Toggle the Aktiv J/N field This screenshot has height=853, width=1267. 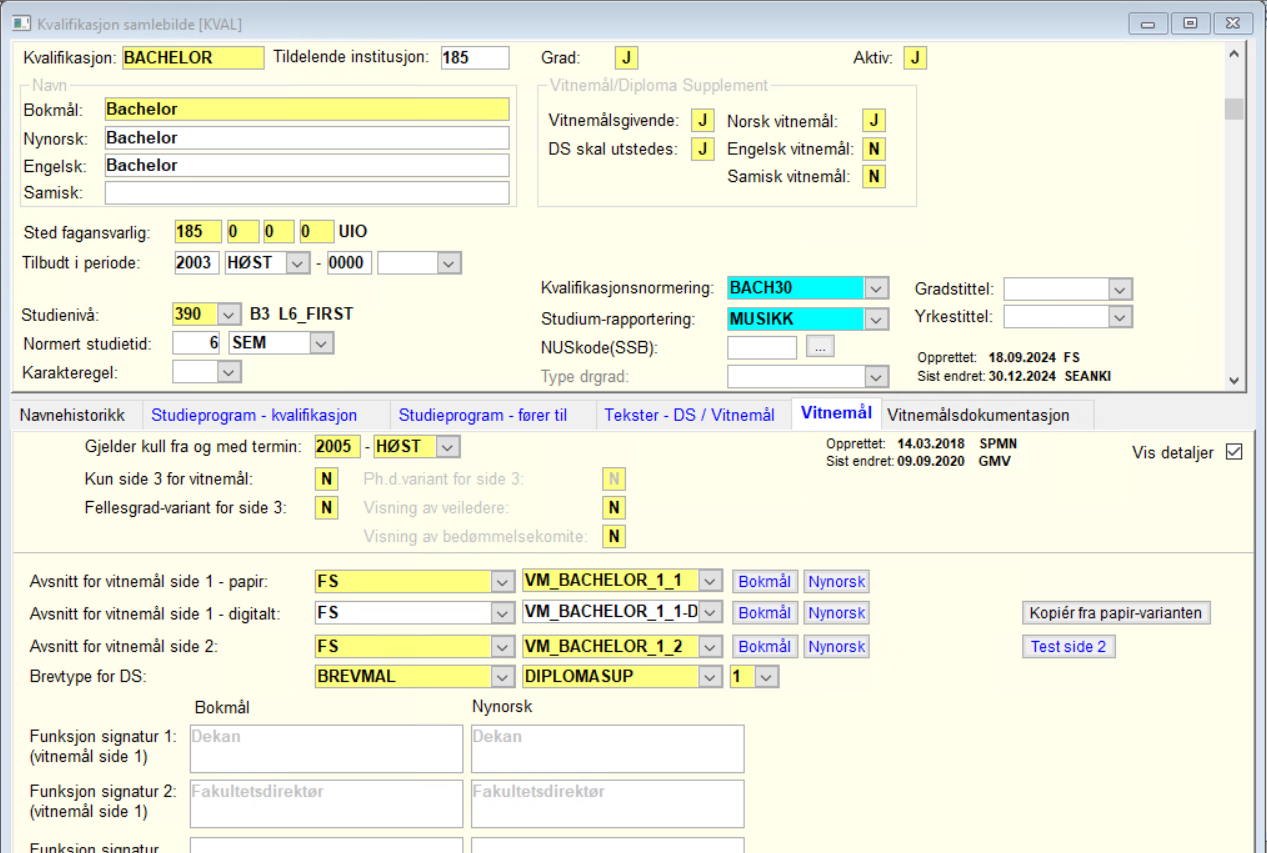pos(915,58)
